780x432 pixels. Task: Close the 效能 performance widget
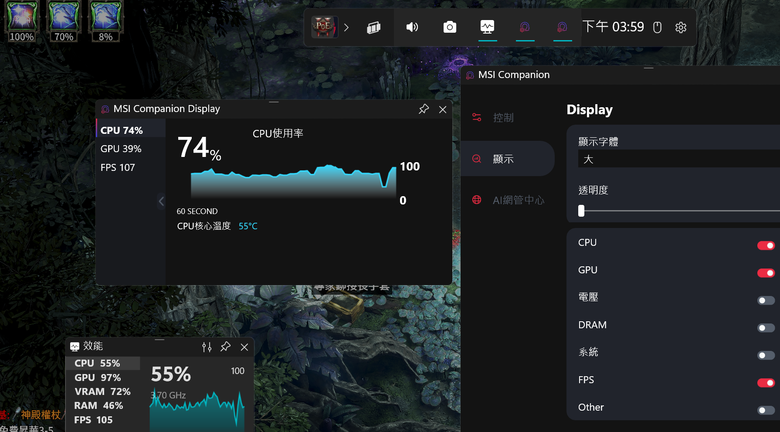click(x=244, y=347)
